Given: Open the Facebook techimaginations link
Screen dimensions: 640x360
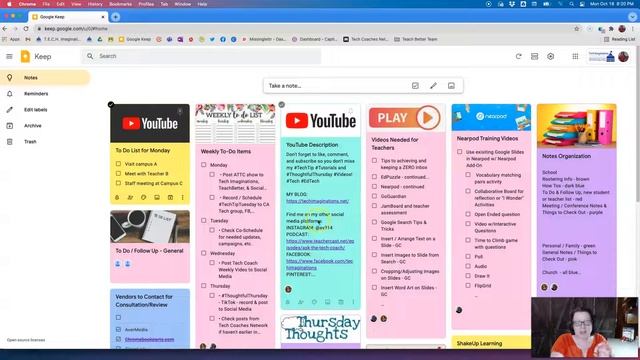Looking at the screenshot, I should click(x=319, y=264).
